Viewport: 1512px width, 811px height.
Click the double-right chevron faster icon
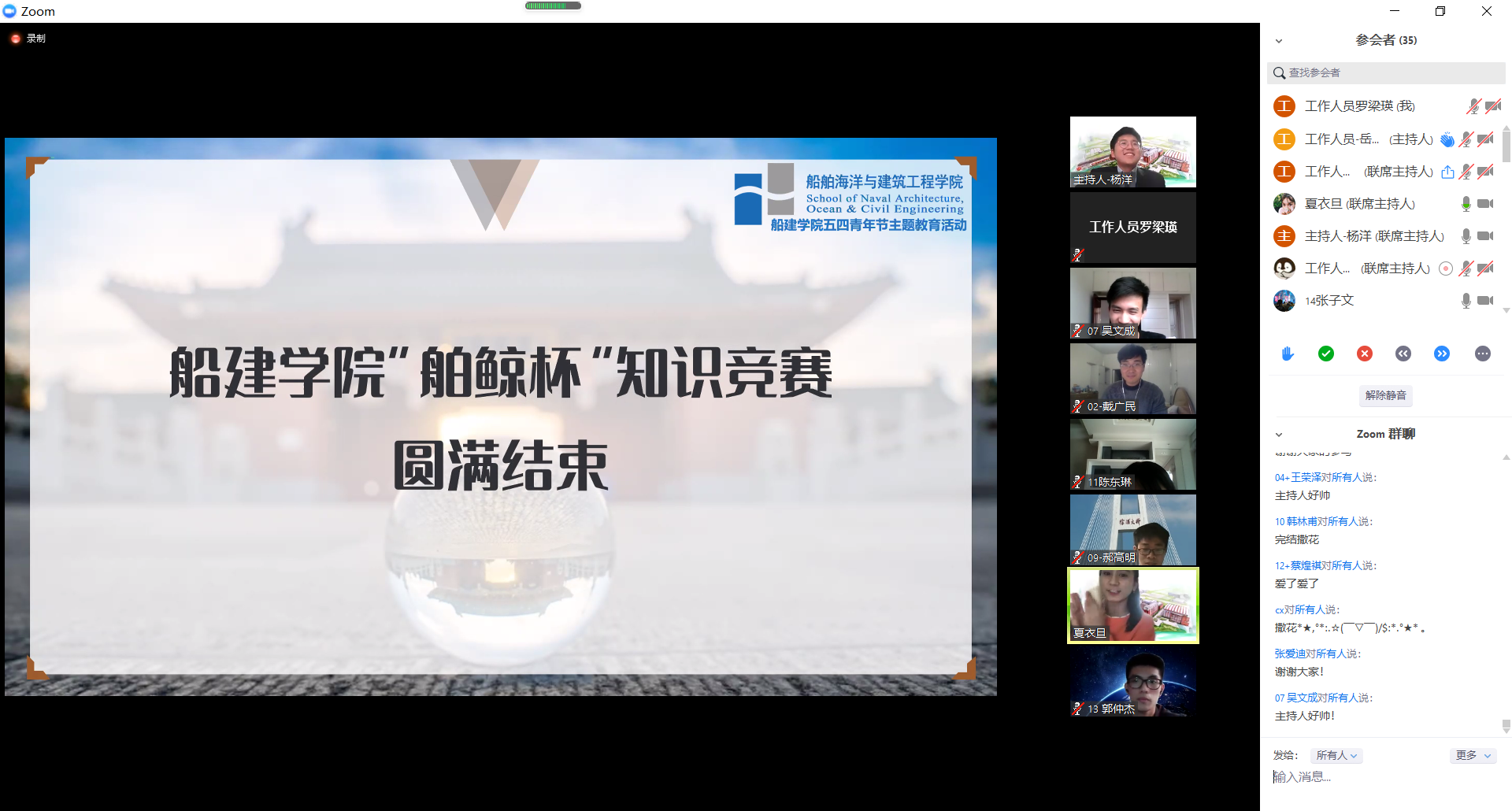[x=1443, y=354]
